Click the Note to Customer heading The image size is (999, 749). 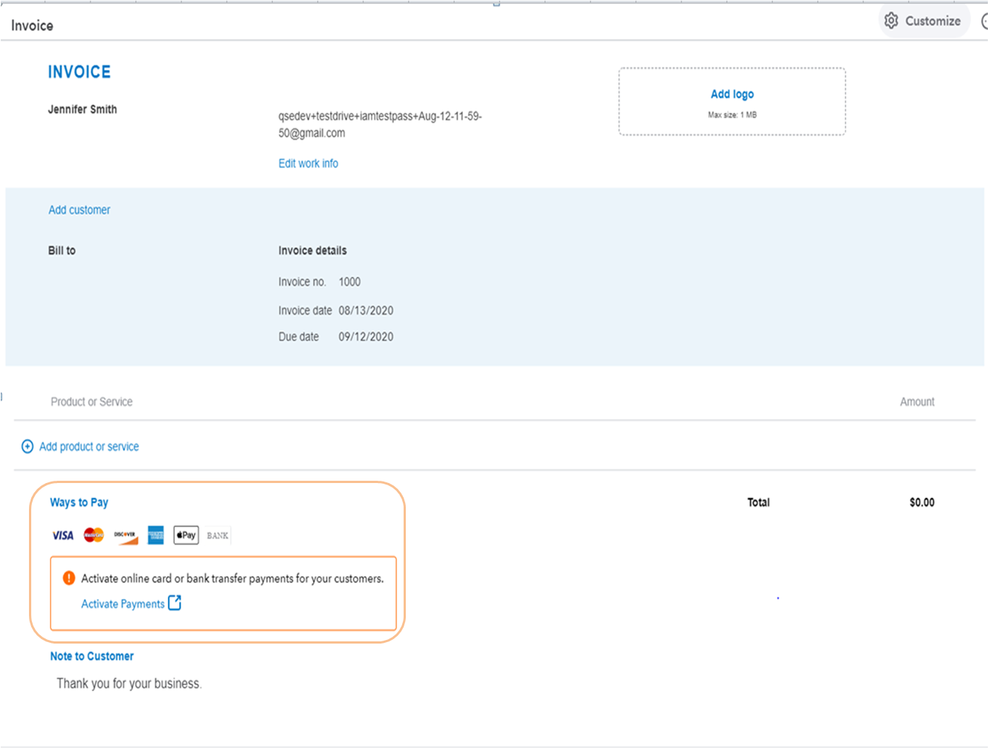92,656
